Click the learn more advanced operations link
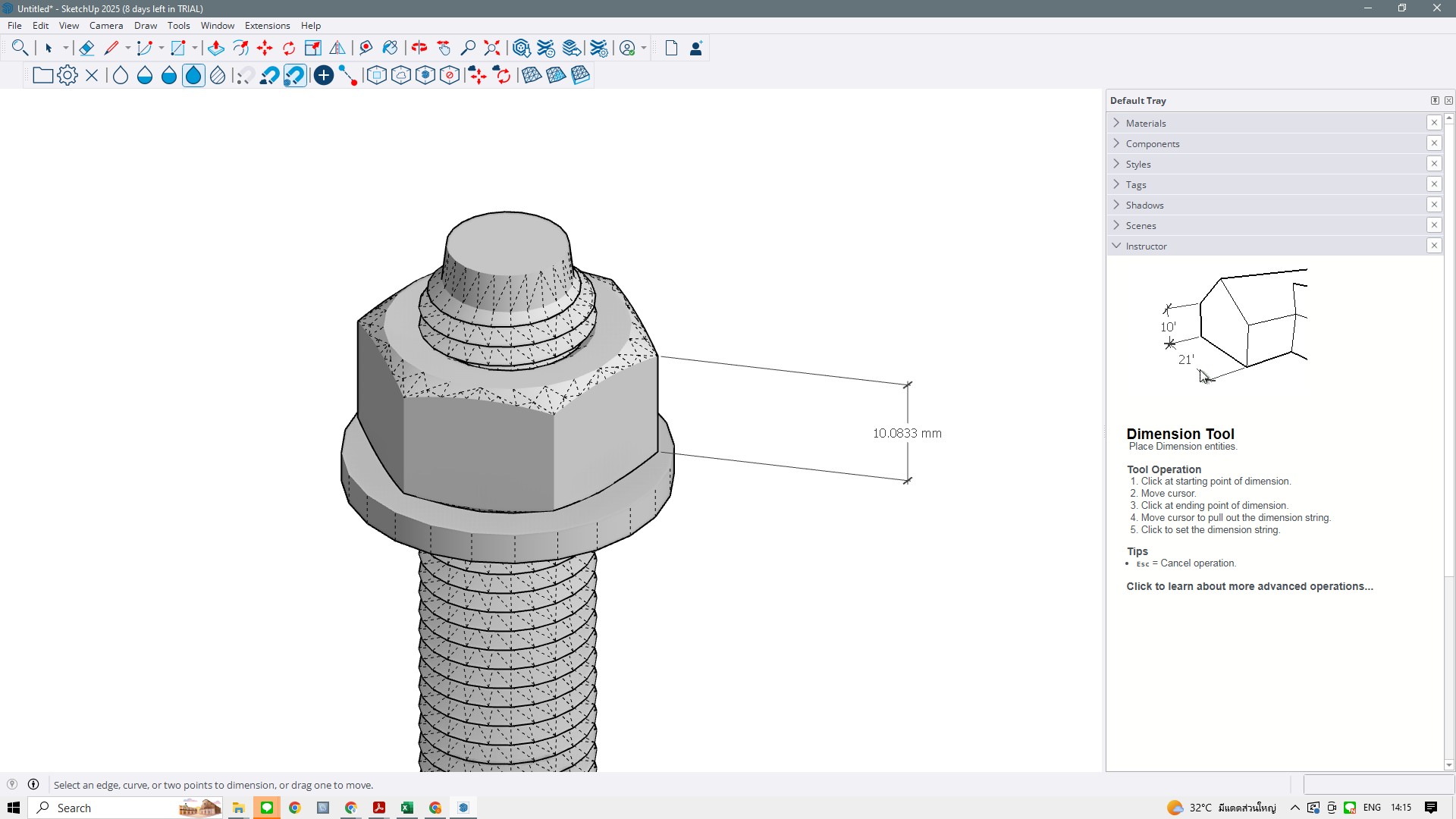 tap(1249, 586)
